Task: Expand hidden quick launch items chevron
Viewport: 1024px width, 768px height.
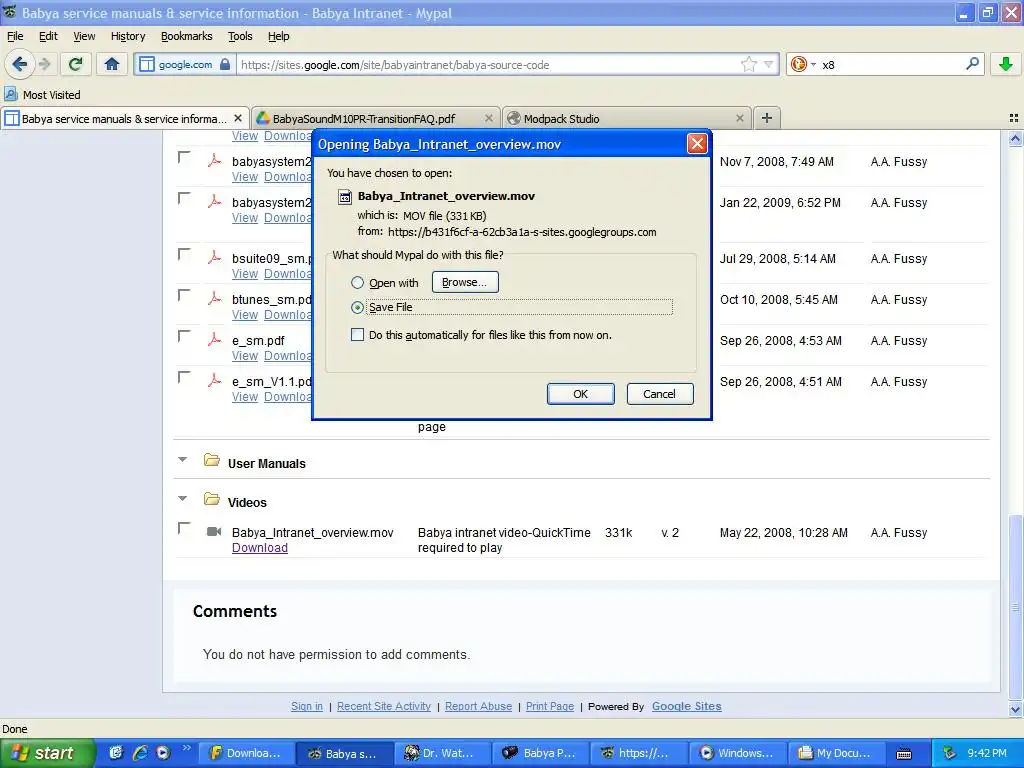Action: [186, 748]
